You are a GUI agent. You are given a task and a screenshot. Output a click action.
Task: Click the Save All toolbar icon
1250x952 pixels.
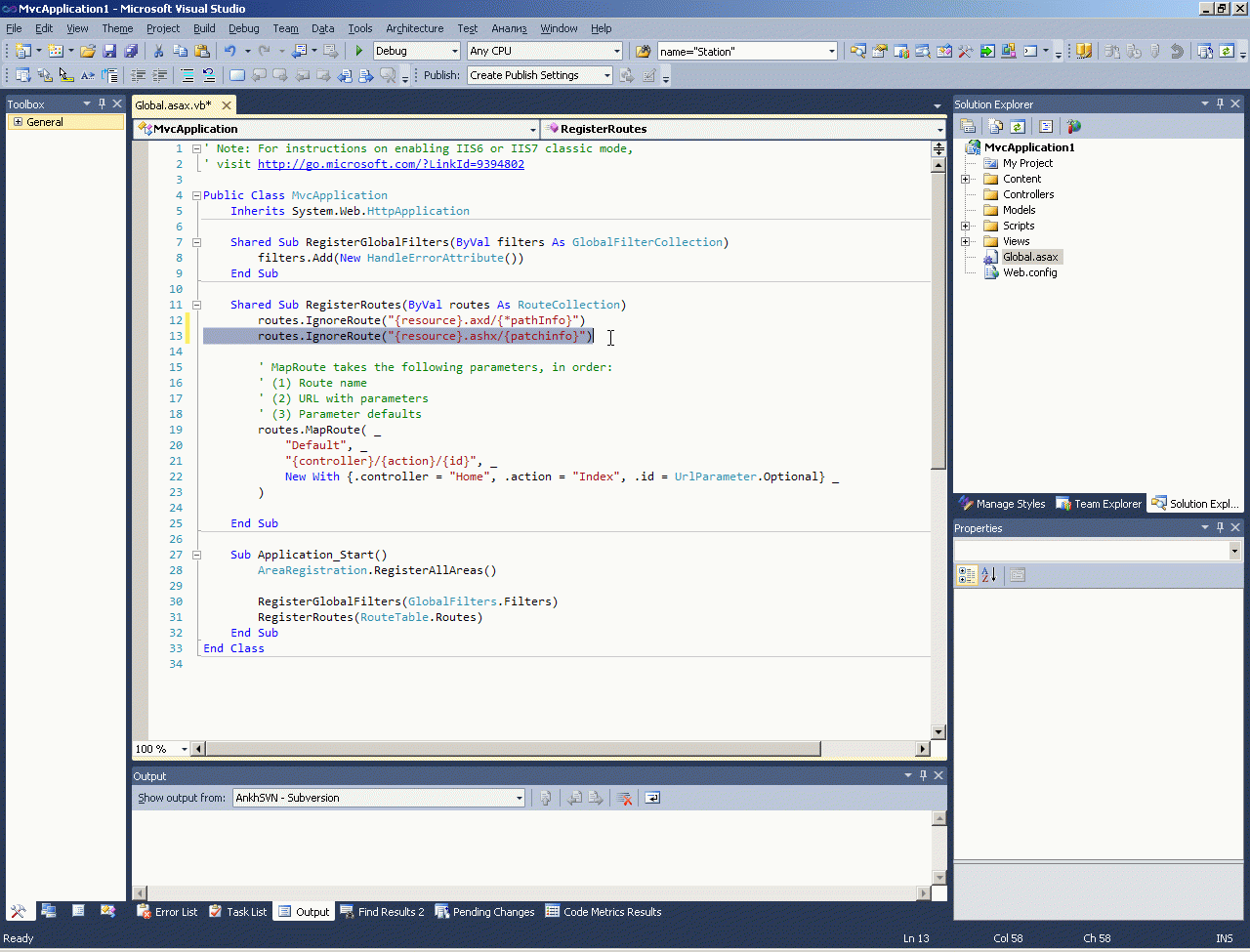tap(130, 51)
